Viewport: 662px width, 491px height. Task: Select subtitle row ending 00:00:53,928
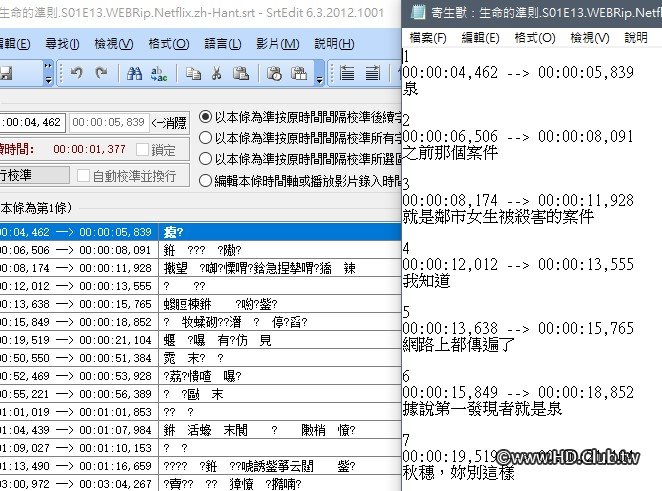201,376
